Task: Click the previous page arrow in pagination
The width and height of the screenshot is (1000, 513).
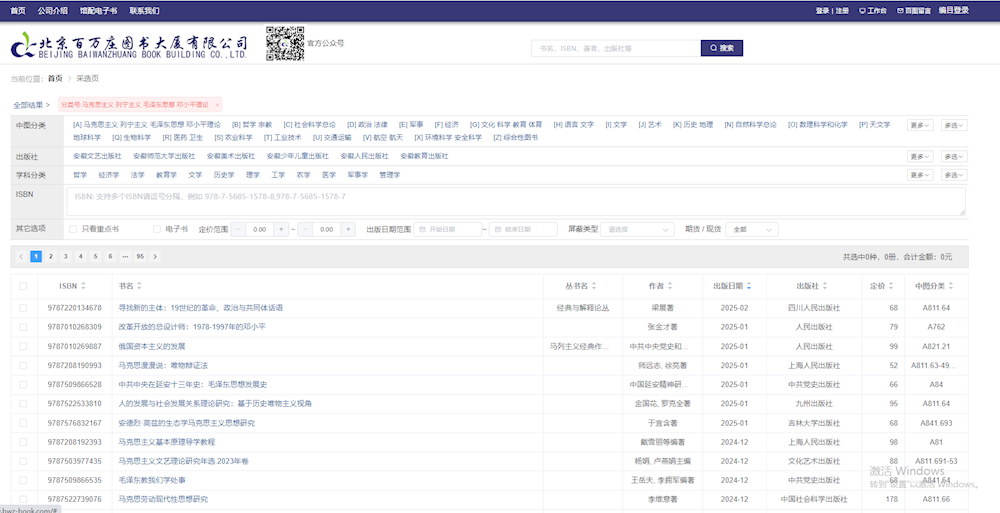Action: [22, 257]
